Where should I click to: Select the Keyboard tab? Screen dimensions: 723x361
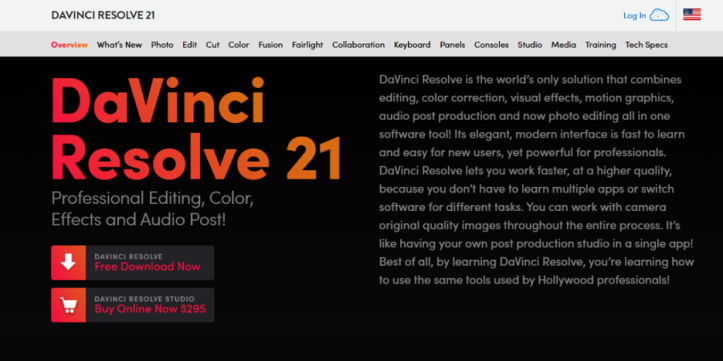point(412,45)
